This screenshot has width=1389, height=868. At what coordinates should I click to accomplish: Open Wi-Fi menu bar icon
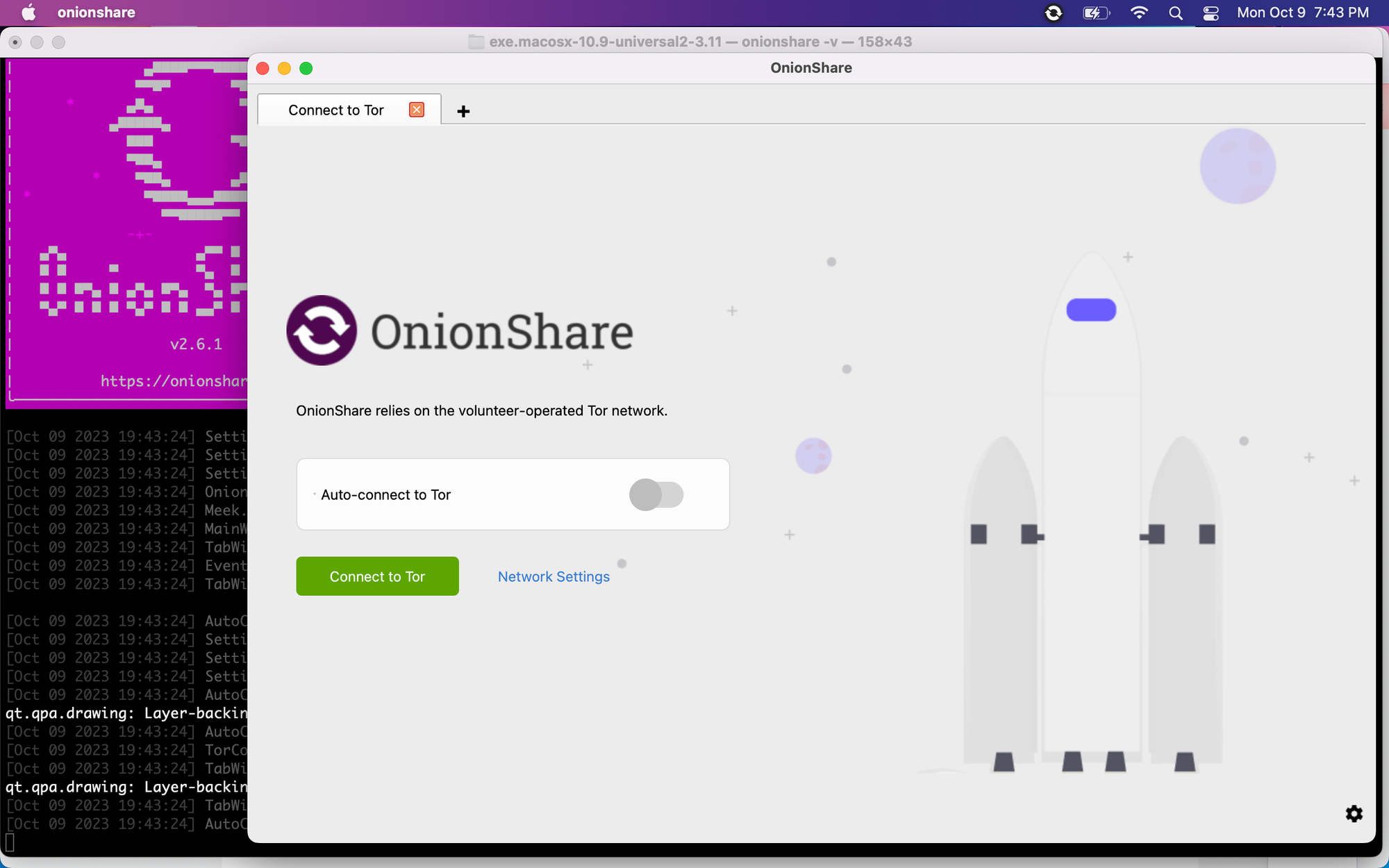1139,12
